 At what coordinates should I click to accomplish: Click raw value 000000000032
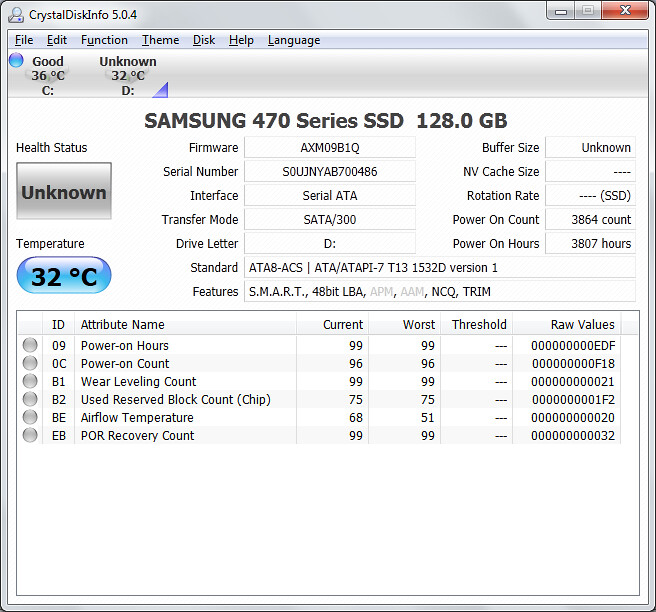pos(573,435)
